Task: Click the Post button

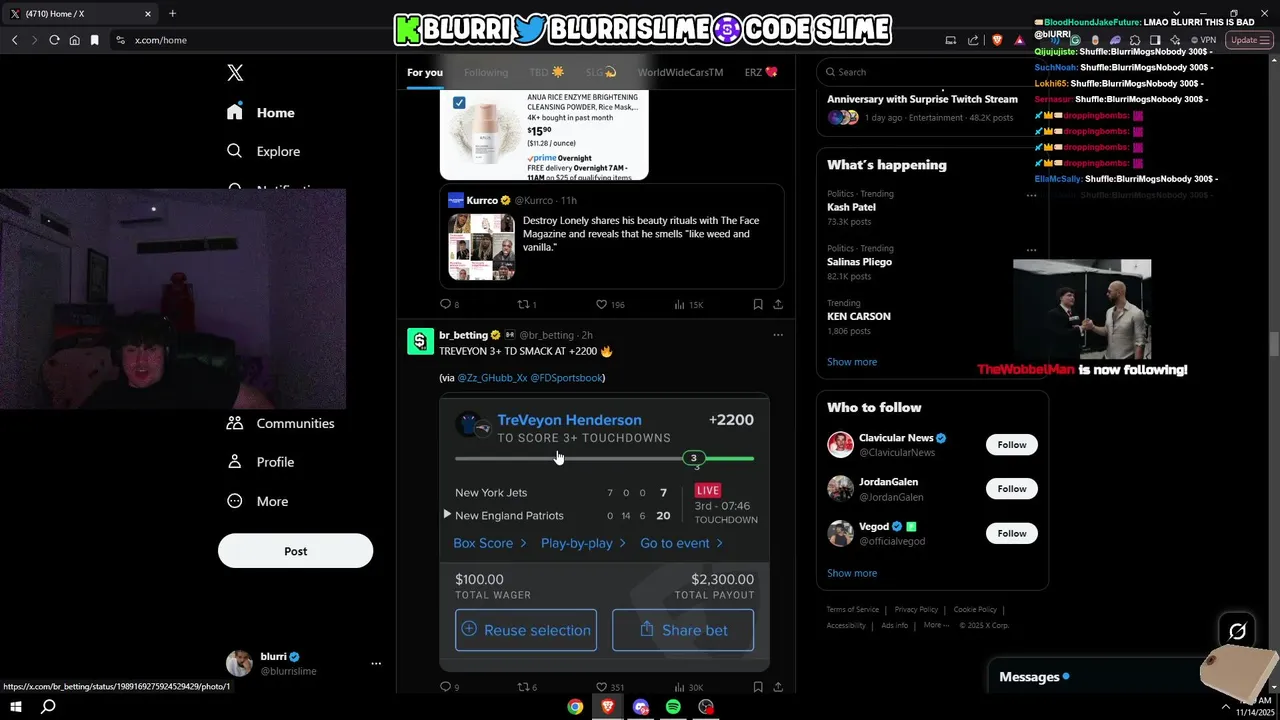Action: pos(295,551)
